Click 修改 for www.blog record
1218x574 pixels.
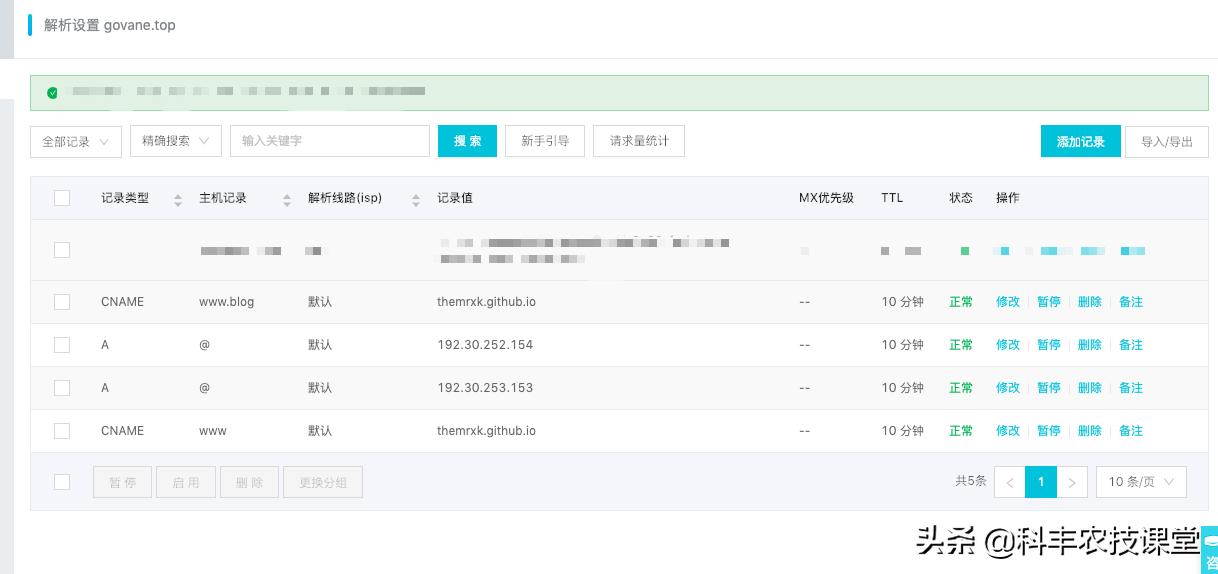point(1008,302)
